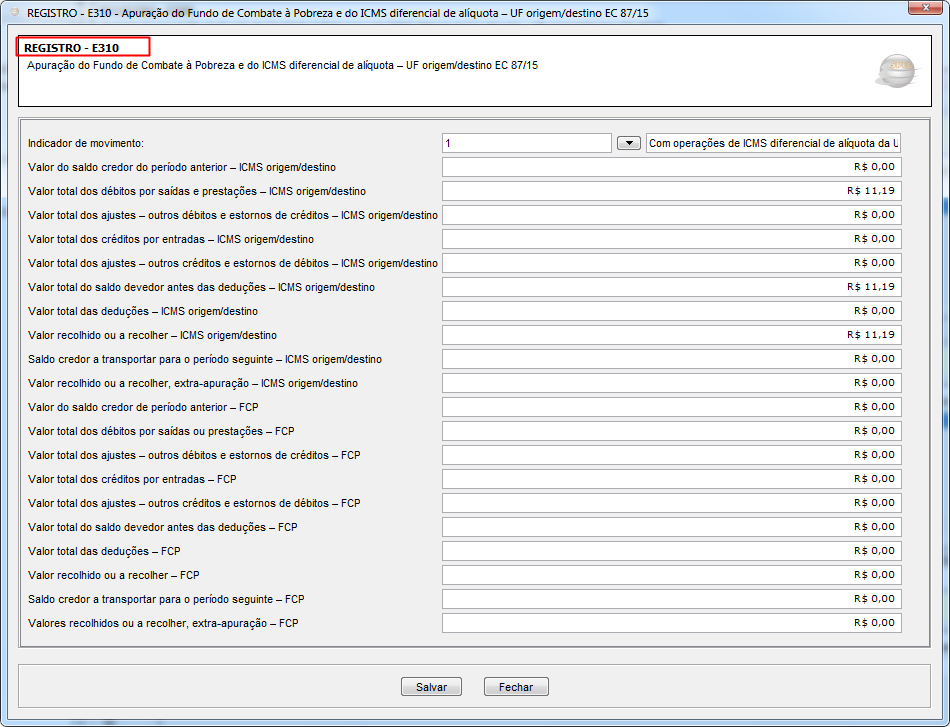
Task: Click the globe logo in the header
Action: pos(894,70)
